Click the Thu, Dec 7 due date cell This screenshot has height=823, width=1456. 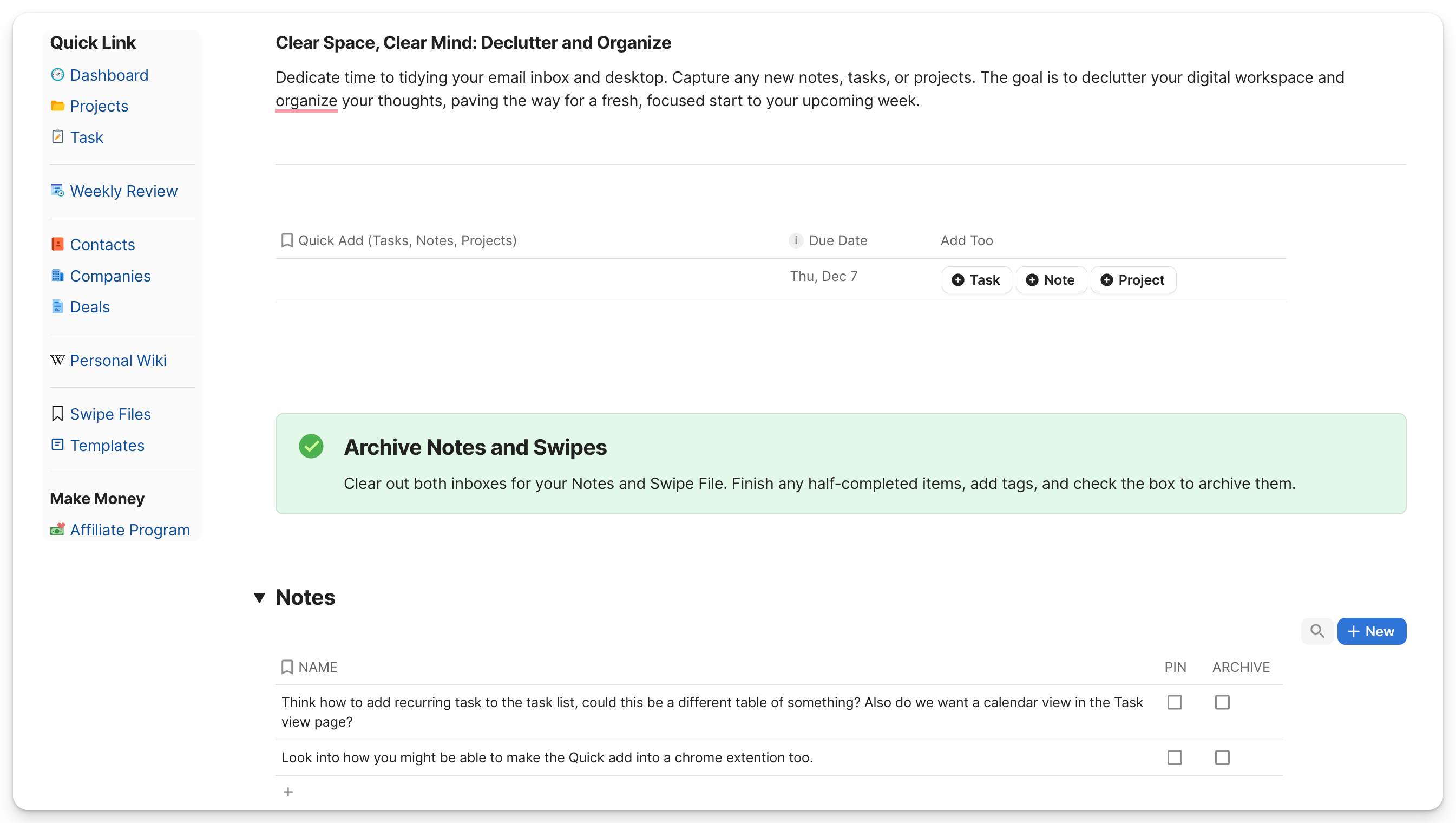coord(823,276)
